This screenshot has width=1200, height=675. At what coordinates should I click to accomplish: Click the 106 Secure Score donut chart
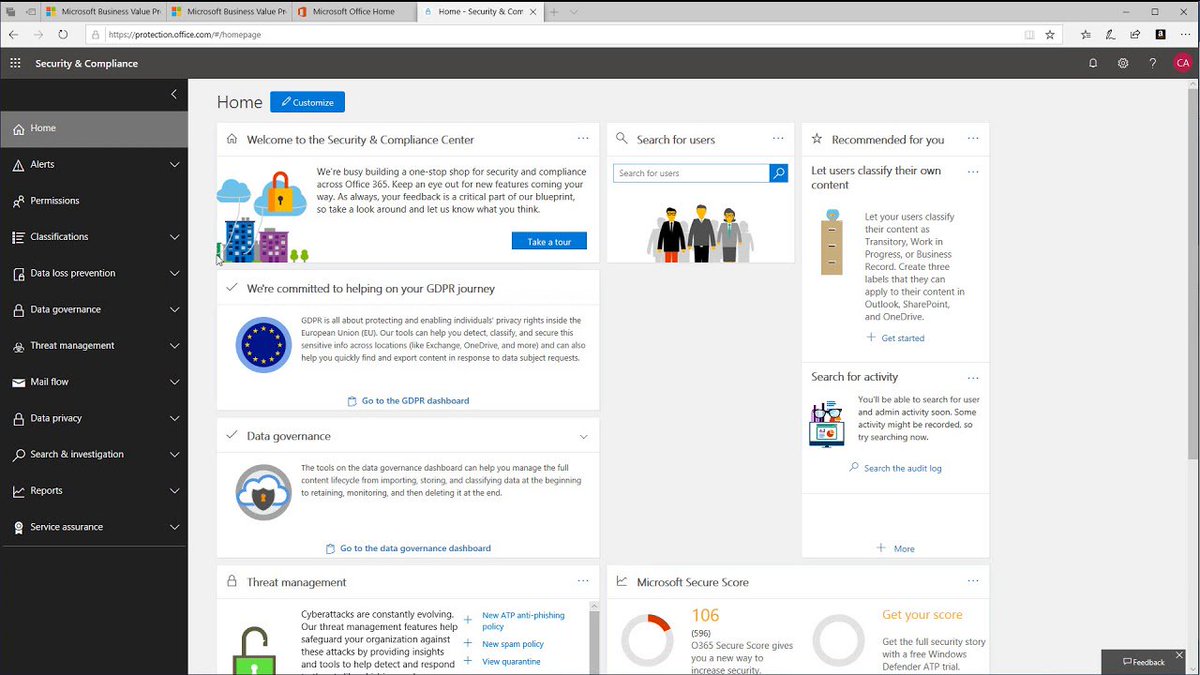point(646,641)
